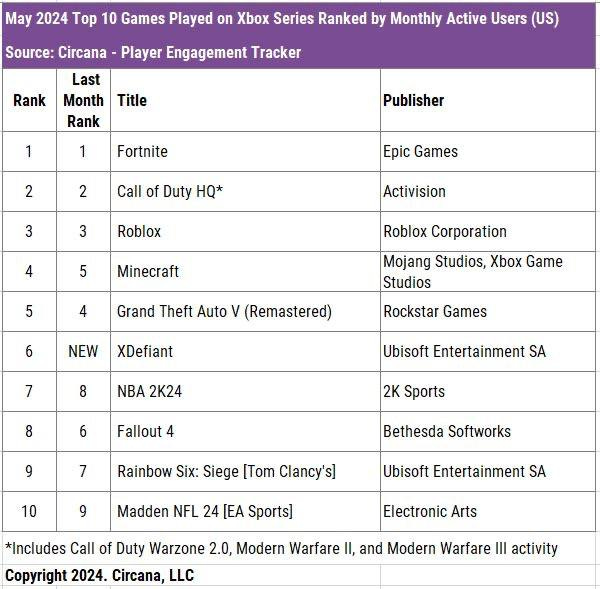The image size is (600, 589).
Task: Click the Activision publisher cell
Action: pyautogui.click(x=414, y=192)
